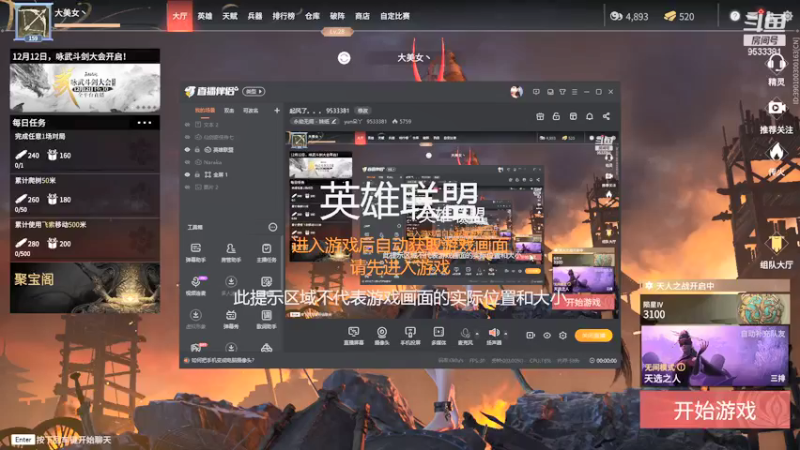Click the gold balance 4,893 display
The height and width of the screenshot is (450, 800).
[630, 16]
